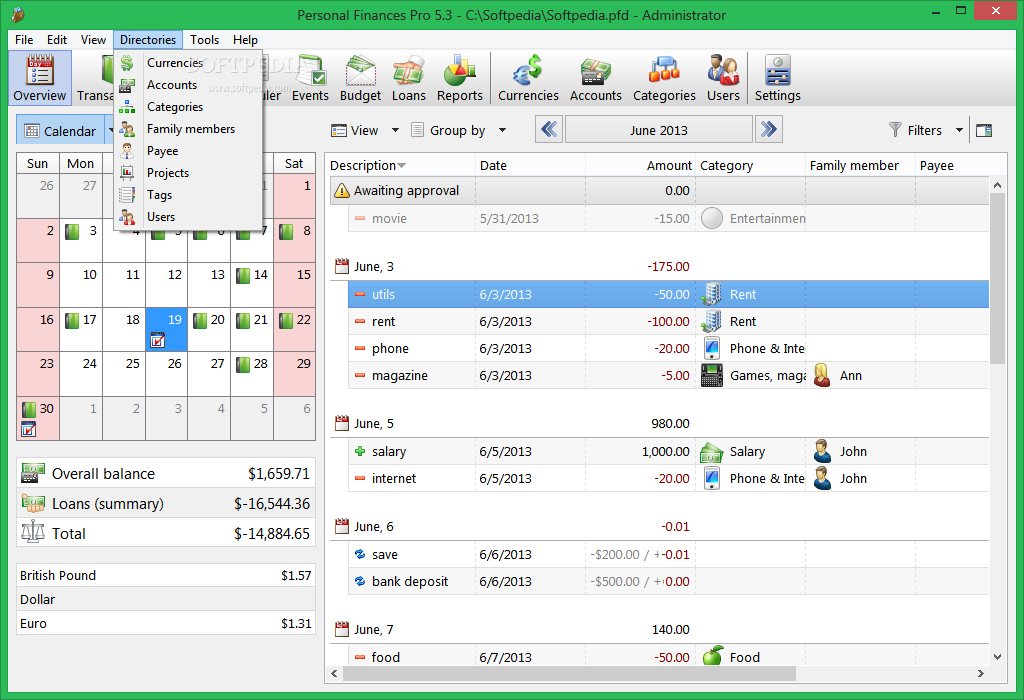Open the Edit menu
This screenshot has width=1024, height=700.
(x=57, y=40)
